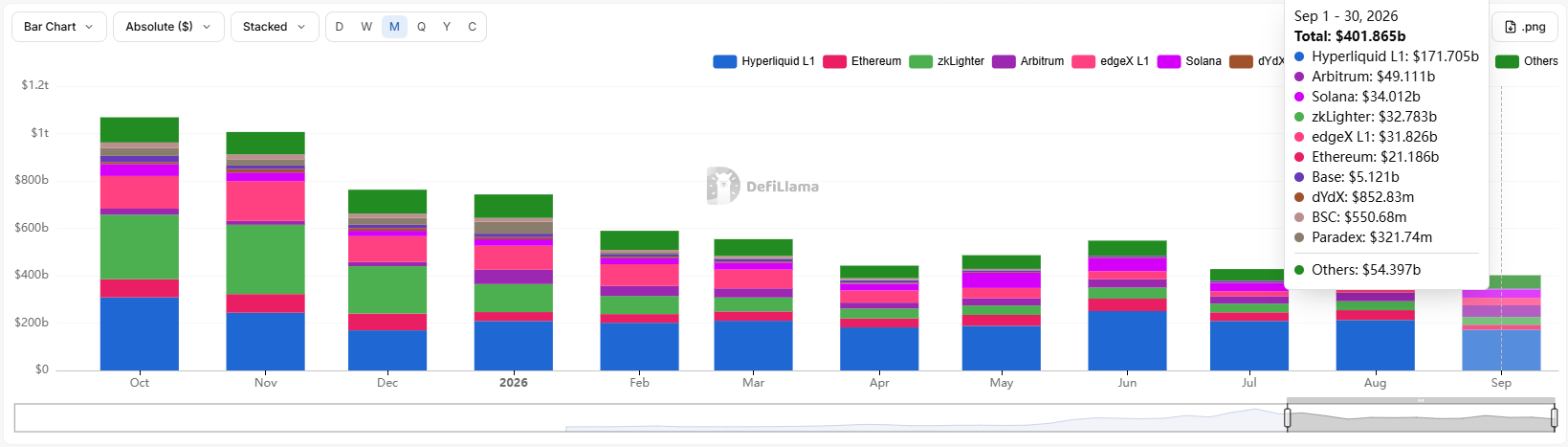This screenshot has height=447, width=1568.
Task: Click the Dec stacked bar
Action: pos(387,279)
